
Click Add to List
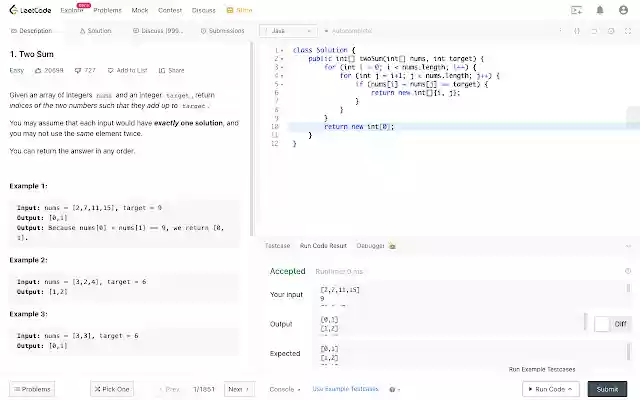point(127,71)
